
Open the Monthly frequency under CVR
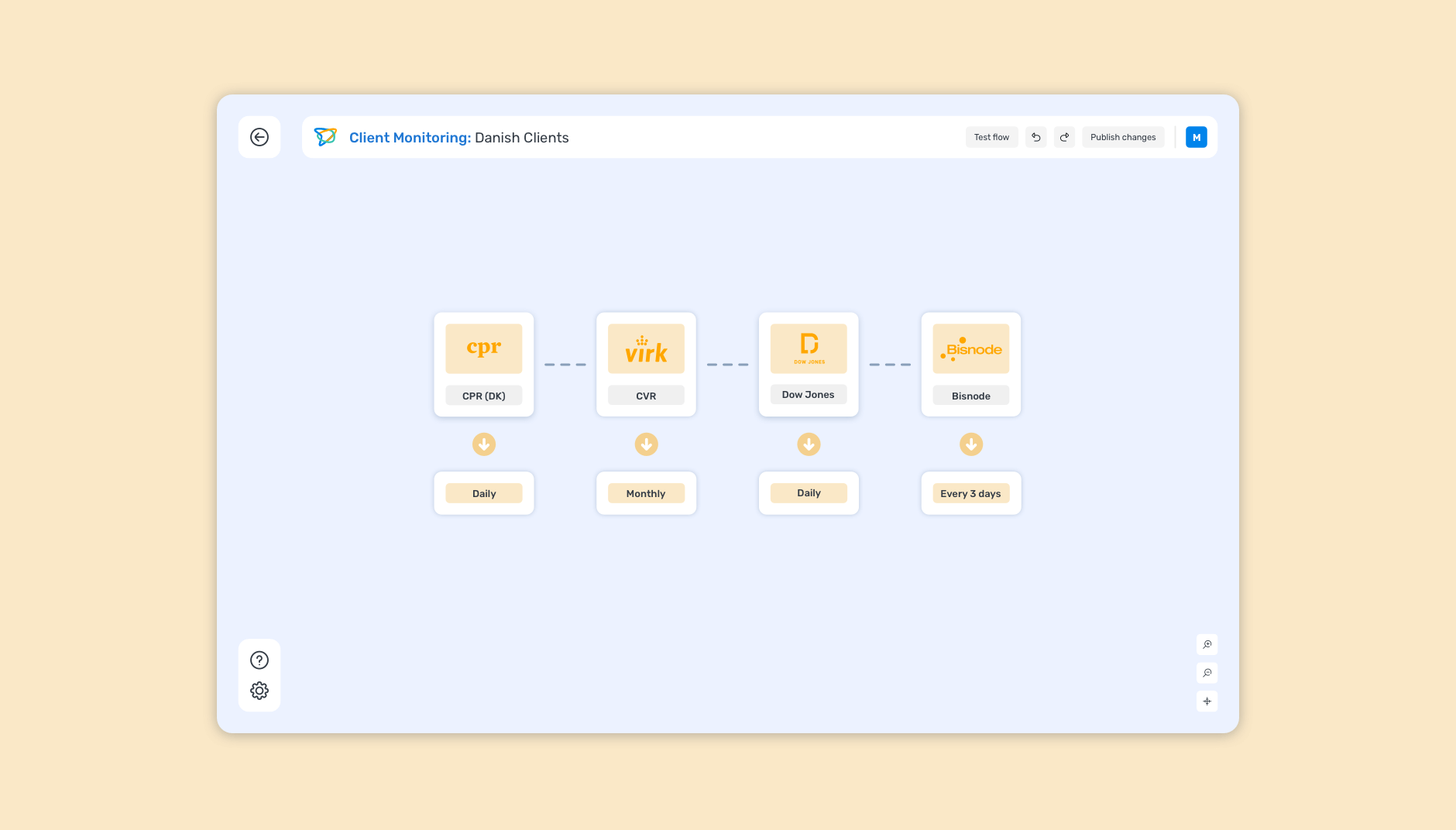(x=646, y=493)
